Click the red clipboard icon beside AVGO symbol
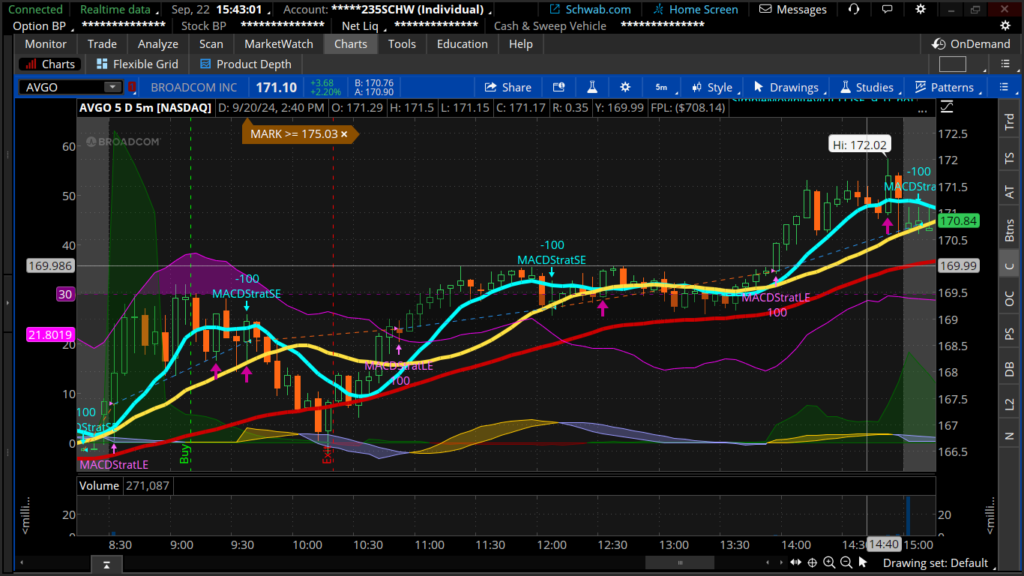Viewport: 1024px width, 576px height. 132,87
